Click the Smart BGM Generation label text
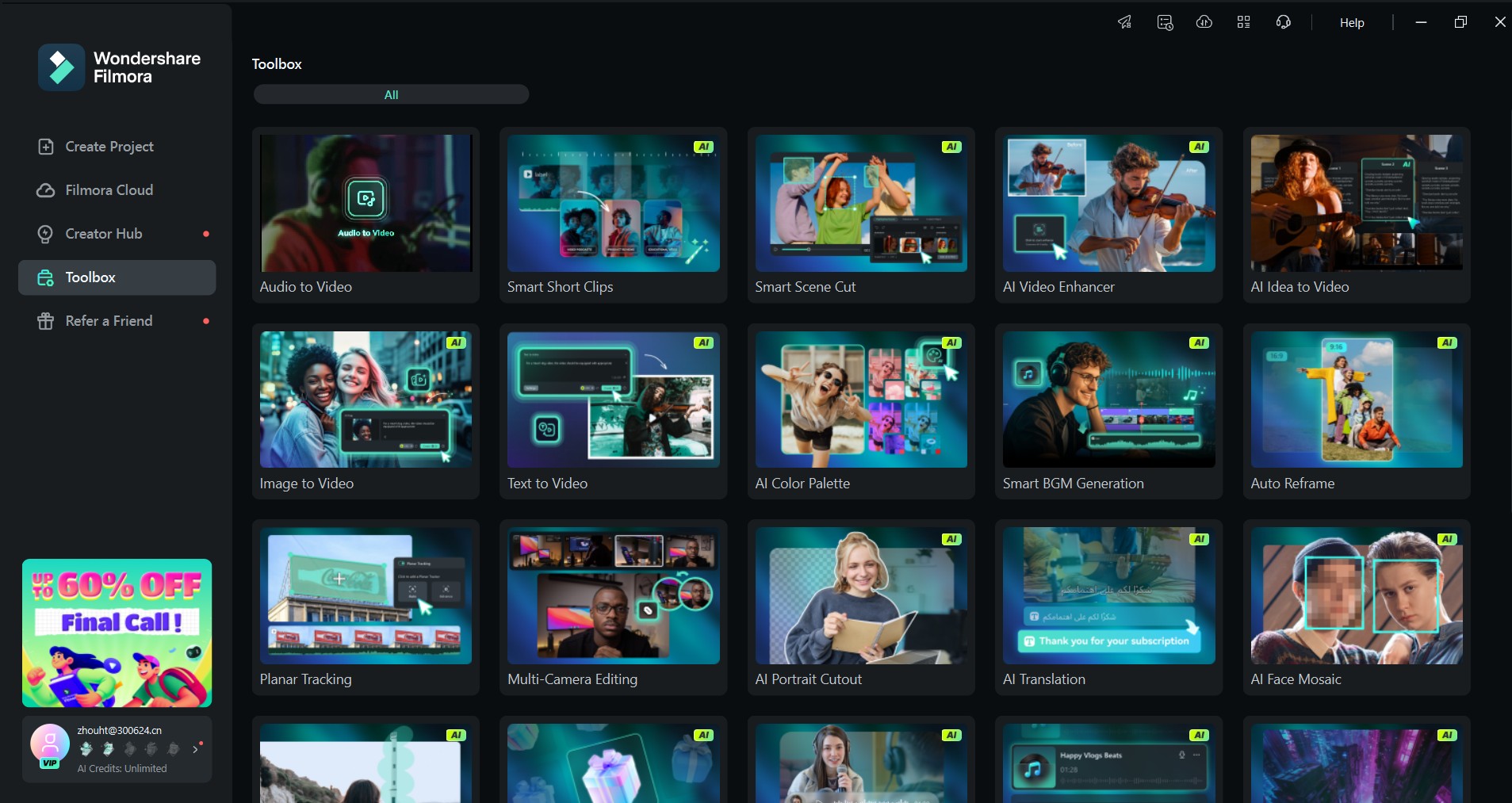This screenshot has height=803, width=1512. (x=1074, y=484)
